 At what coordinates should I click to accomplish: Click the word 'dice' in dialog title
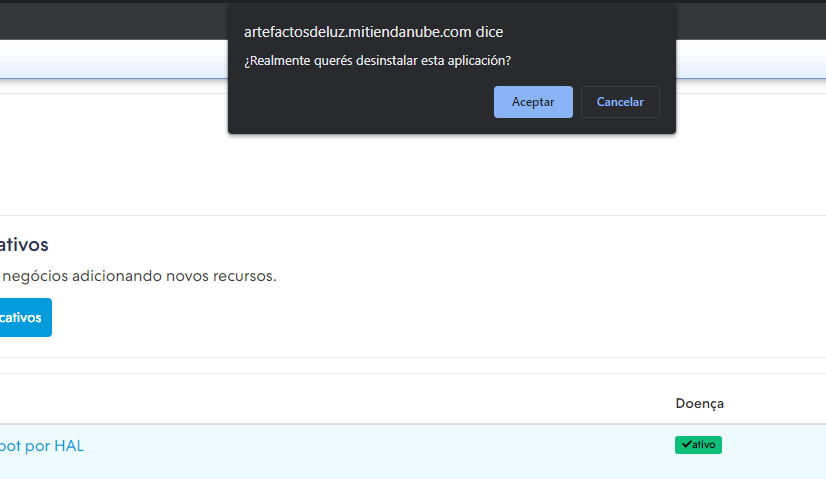[489, 32]
